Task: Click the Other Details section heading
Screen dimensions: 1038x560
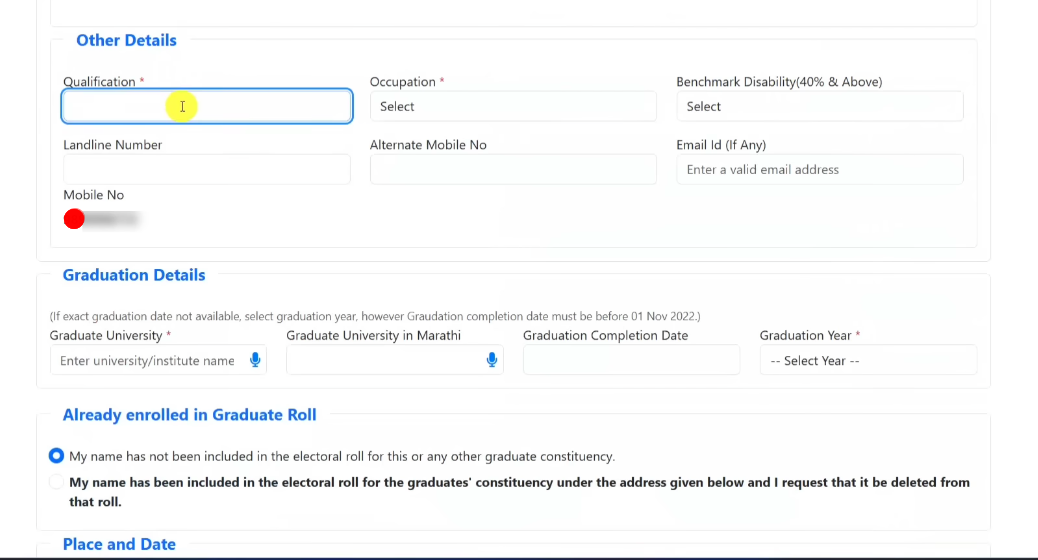Action: pyautogui.click(x=126, y=40)
